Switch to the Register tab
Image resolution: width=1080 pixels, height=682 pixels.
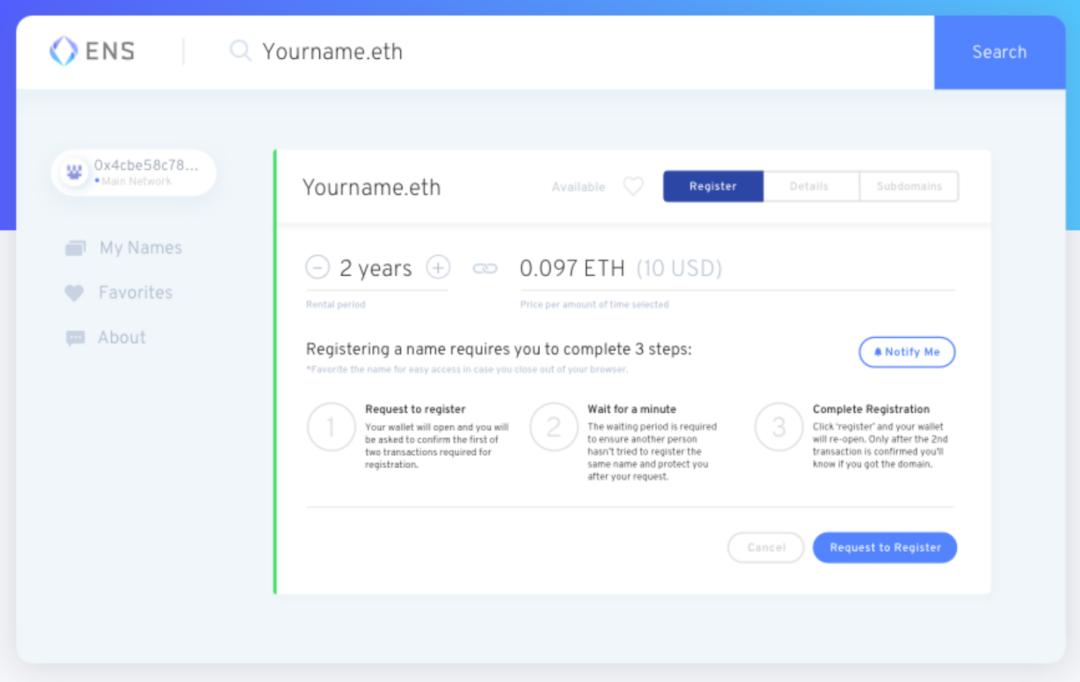point(713,187)
